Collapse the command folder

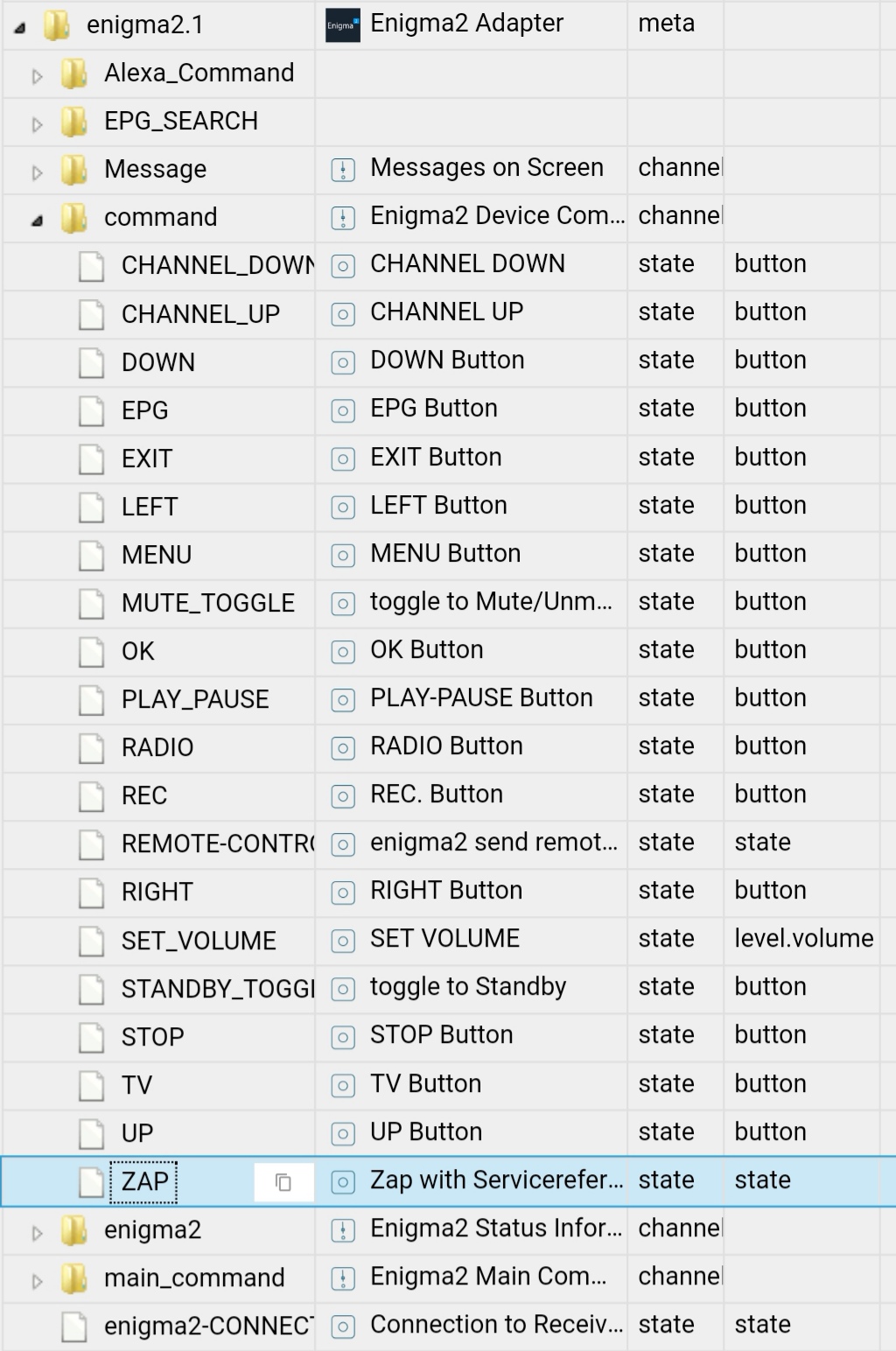pos(37,220)
